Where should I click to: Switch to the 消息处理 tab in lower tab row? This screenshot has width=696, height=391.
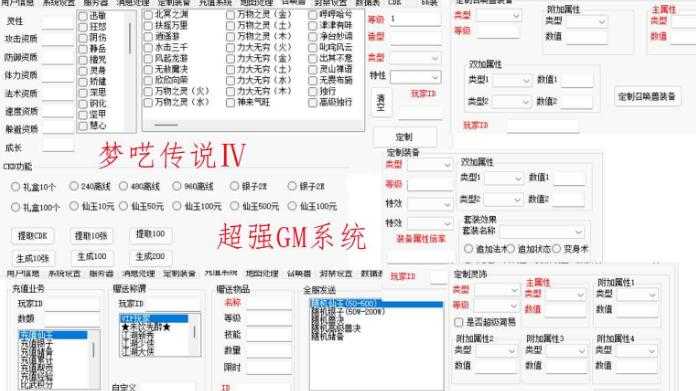click(x=139, y=274)
